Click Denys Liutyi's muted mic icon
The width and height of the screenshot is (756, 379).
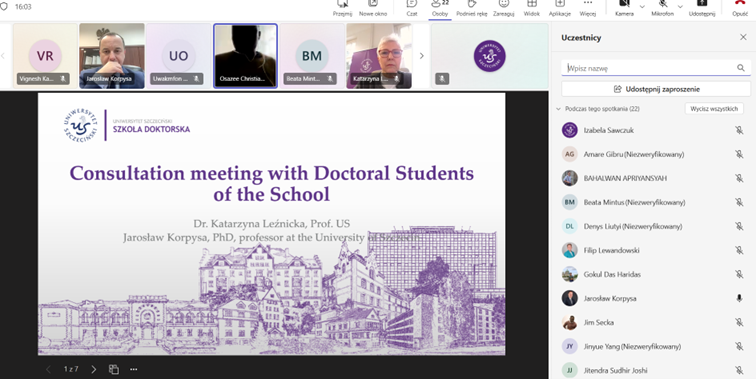coord(739,226)
